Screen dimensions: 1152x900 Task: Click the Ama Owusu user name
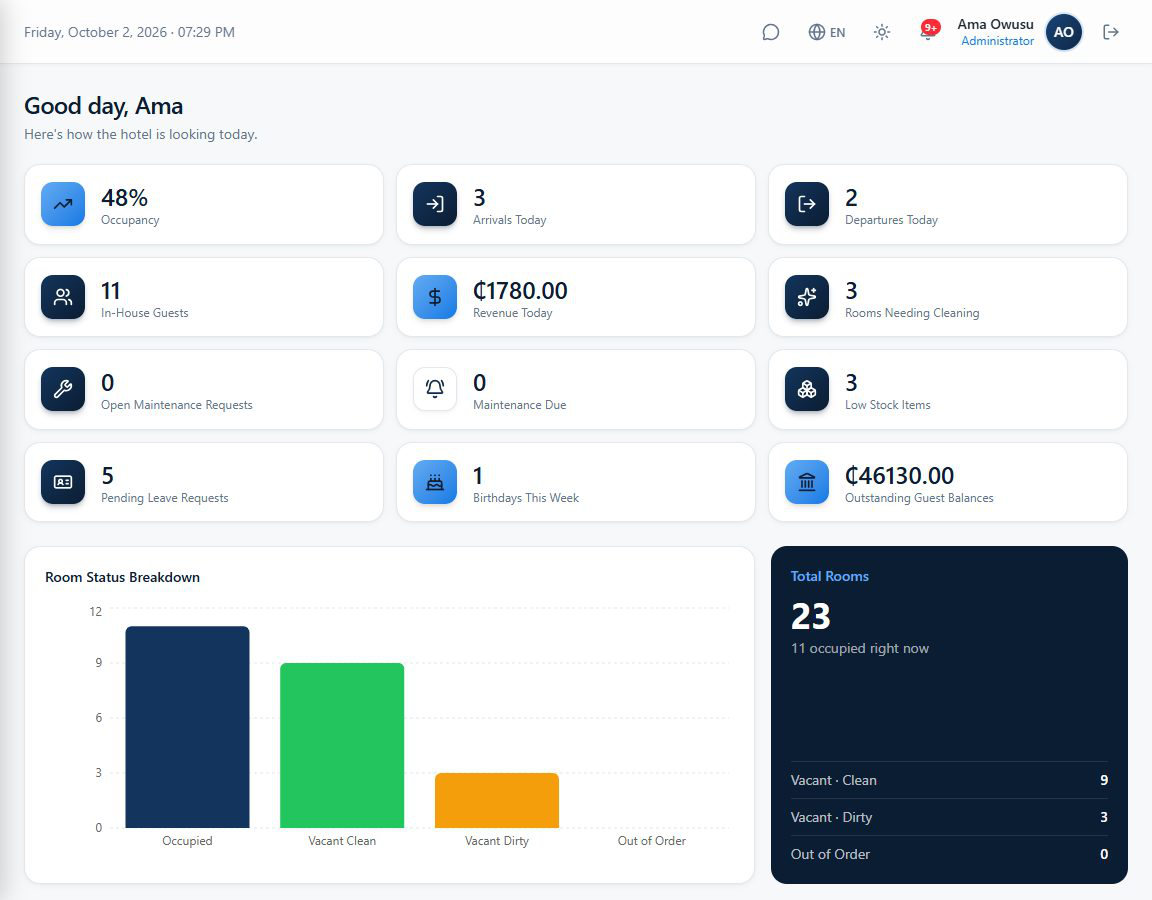[x=995, y=24]
